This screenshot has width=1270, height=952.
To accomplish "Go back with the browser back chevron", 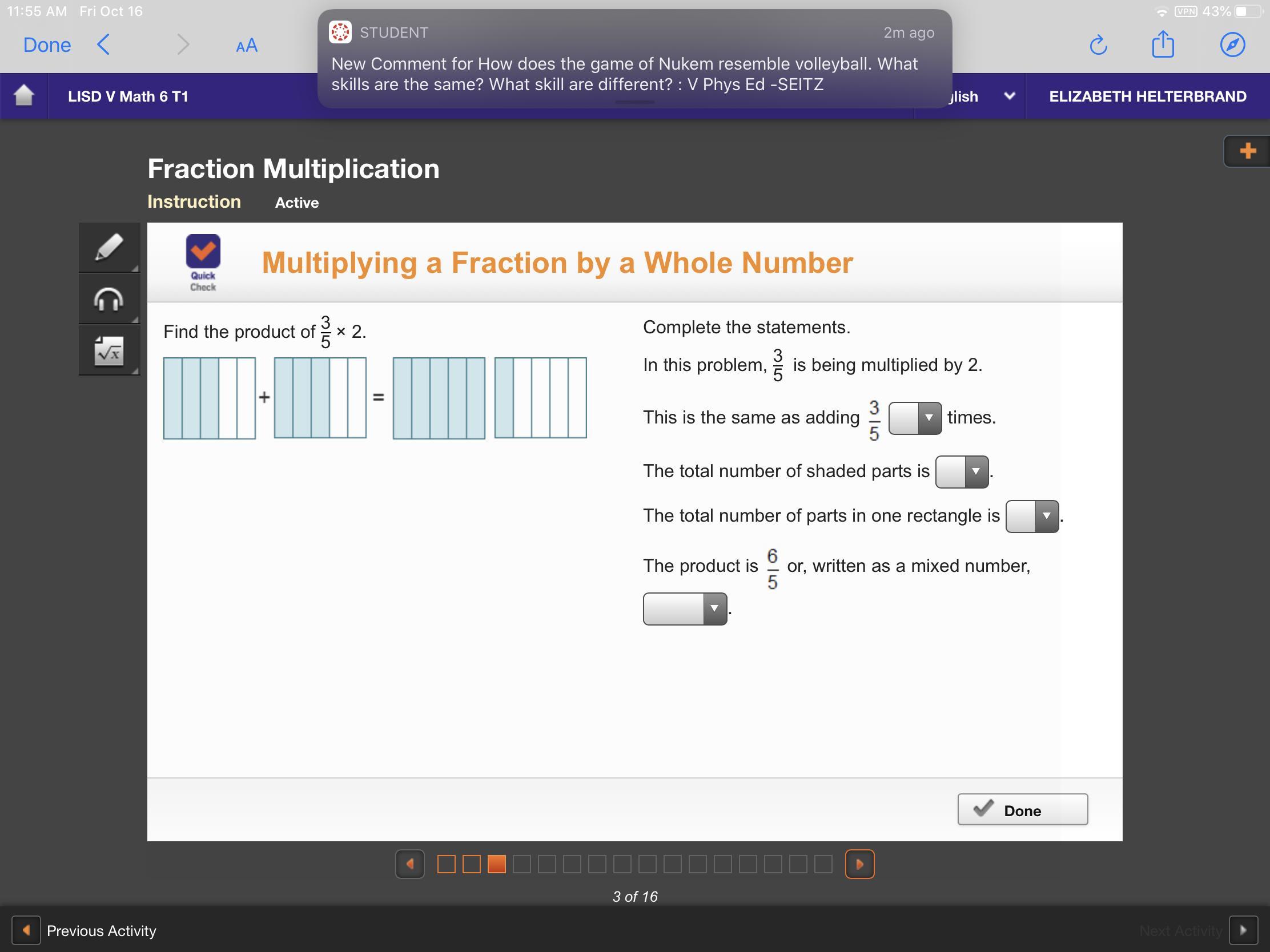I will [x=103, y=44].
